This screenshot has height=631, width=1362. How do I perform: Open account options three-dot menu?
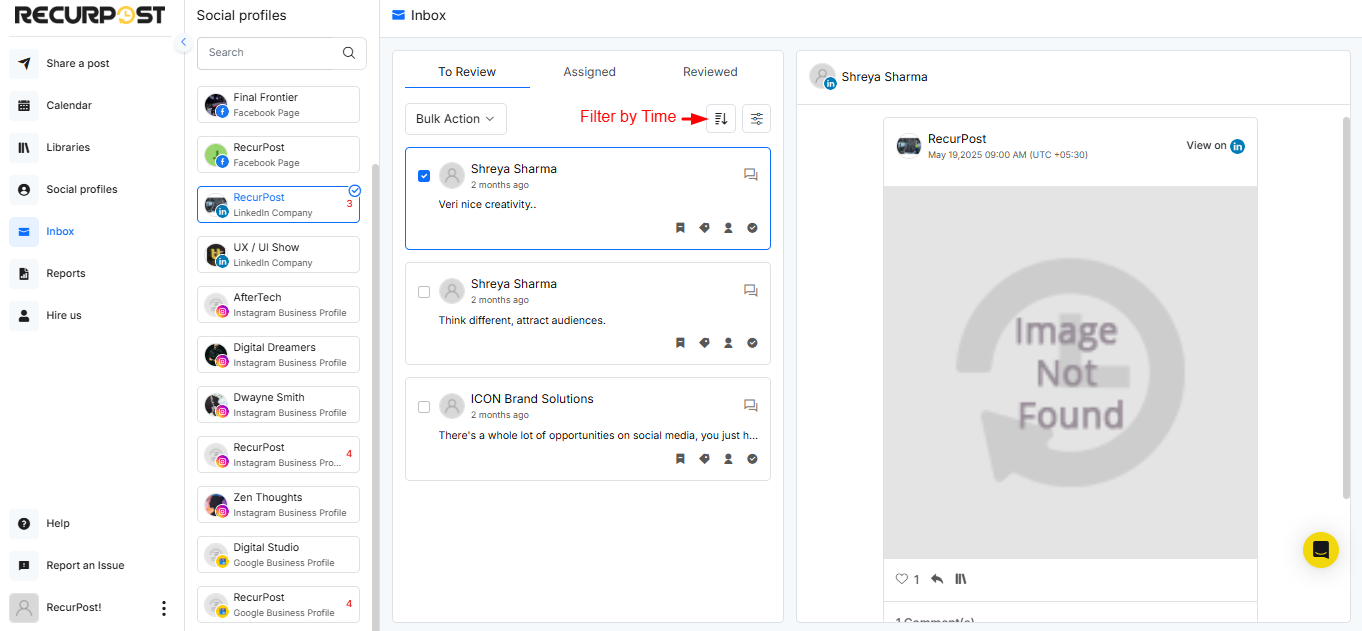pyautogui.click(x=164, y=607)
